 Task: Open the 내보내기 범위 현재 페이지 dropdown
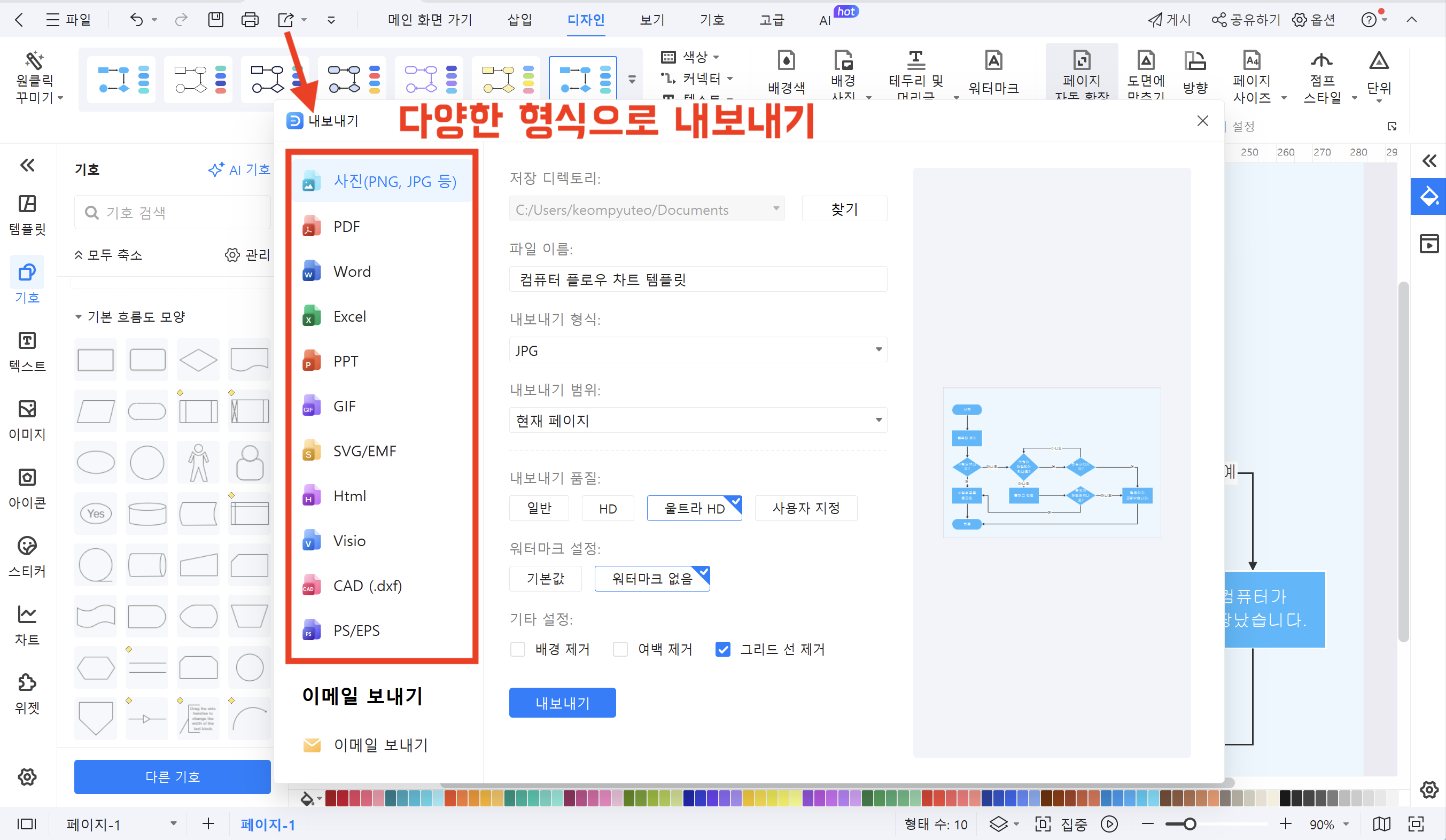tap(697, 421)
